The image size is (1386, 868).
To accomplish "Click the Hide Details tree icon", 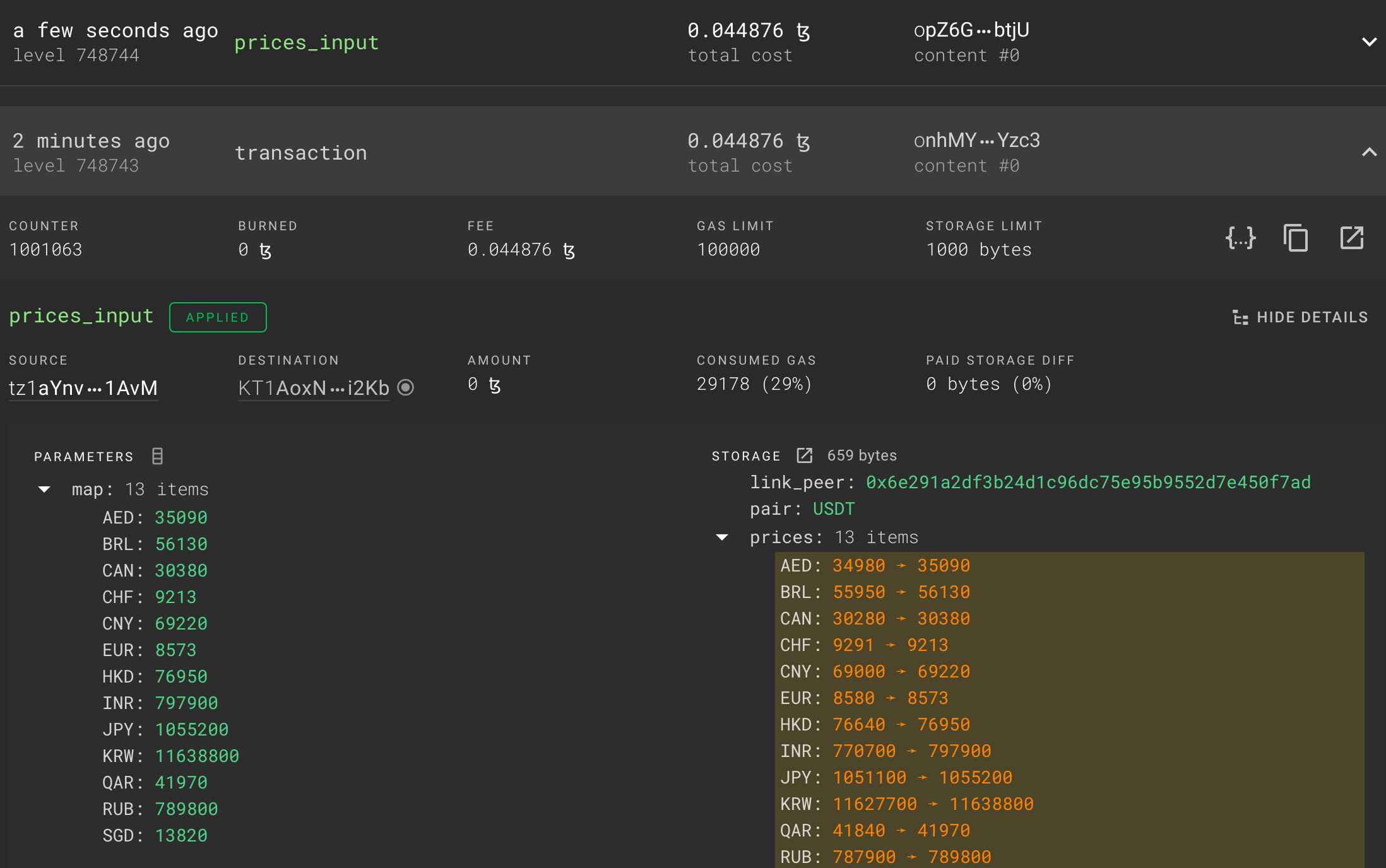I will tap(1240, 317).
